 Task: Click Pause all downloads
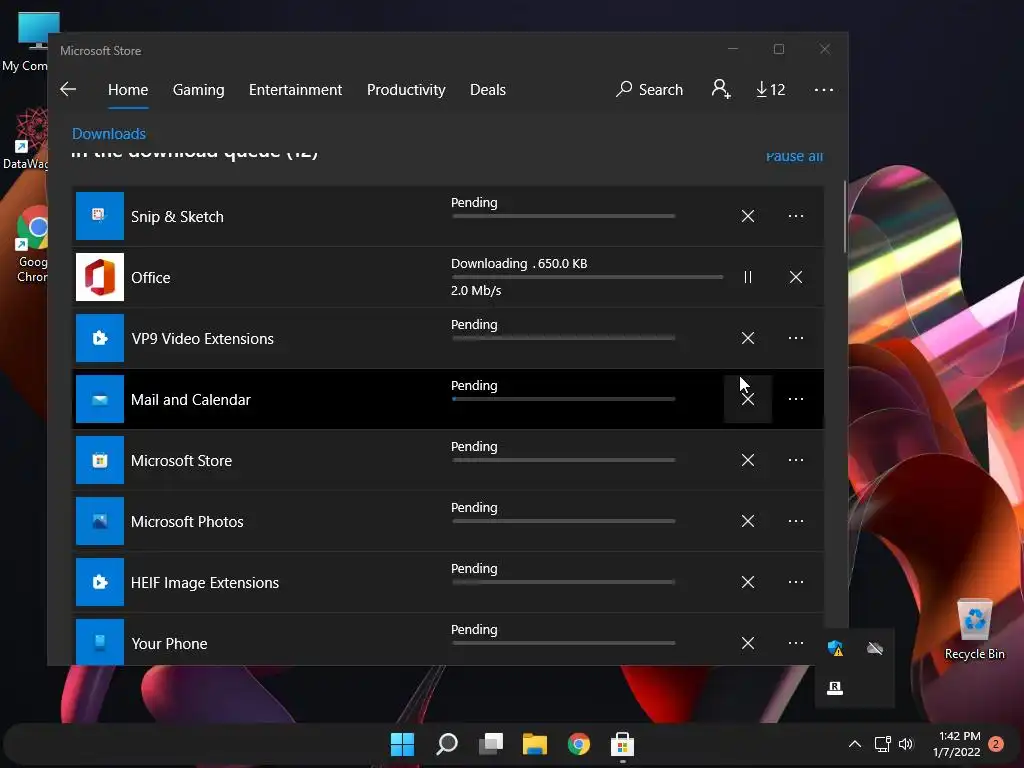794,156
